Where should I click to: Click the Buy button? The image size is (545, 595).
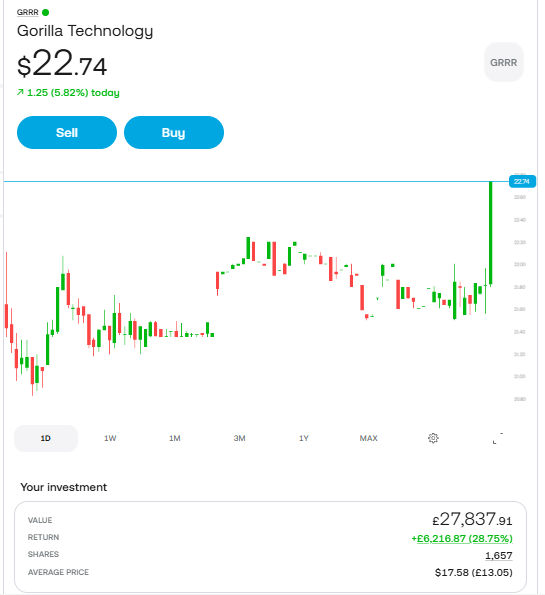[x=174, y=132]
